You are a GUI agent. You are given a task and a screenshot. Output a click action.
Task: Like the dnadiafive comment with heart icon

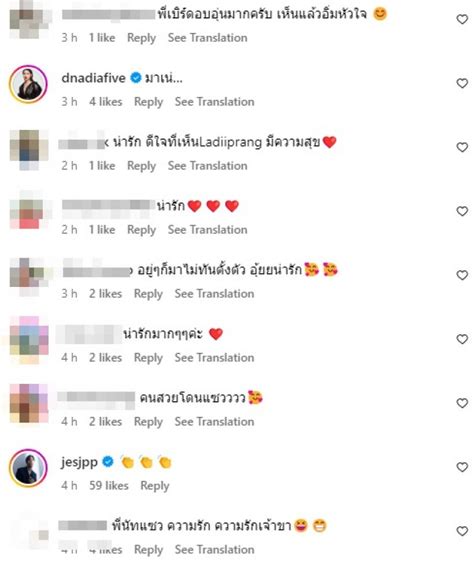pyautogui.click(x=462, y=83)
